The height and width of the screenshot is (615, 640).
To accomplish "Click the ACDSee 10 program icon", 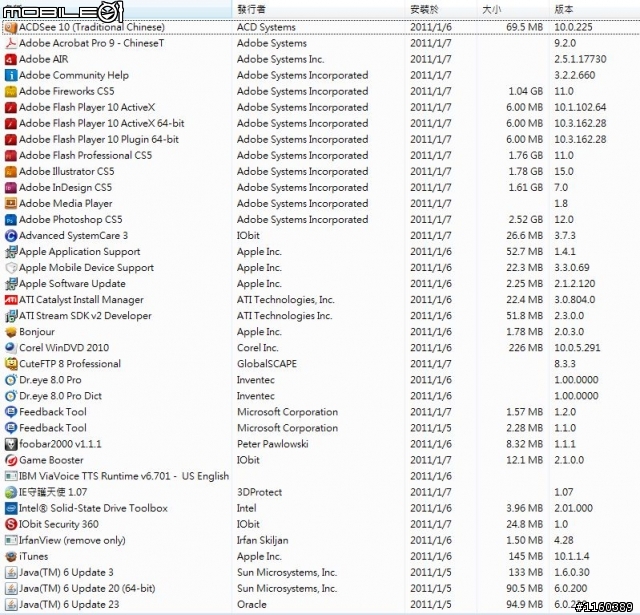I will coord(11,27).
